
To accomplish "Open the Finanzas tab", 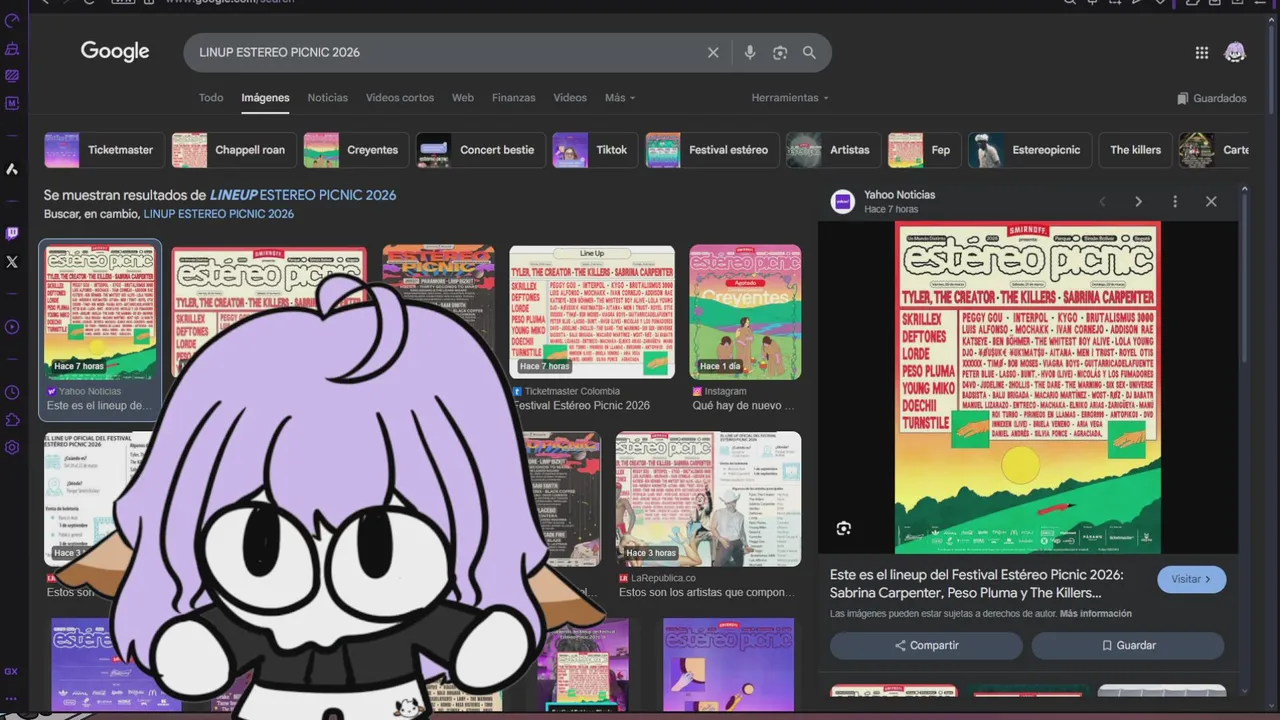I will coord(514,98).
